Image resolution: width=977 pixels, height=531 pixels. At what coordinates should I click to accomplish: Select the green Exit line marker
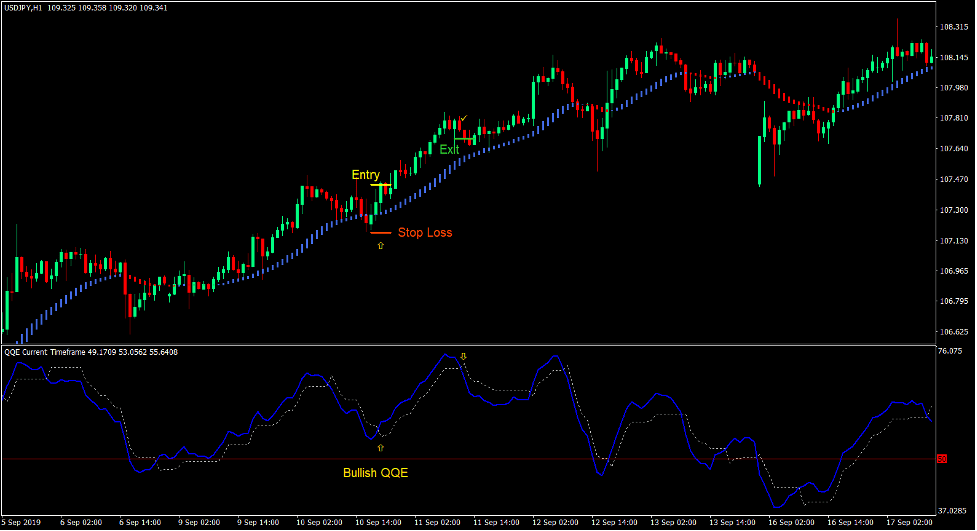coord(463,140)
